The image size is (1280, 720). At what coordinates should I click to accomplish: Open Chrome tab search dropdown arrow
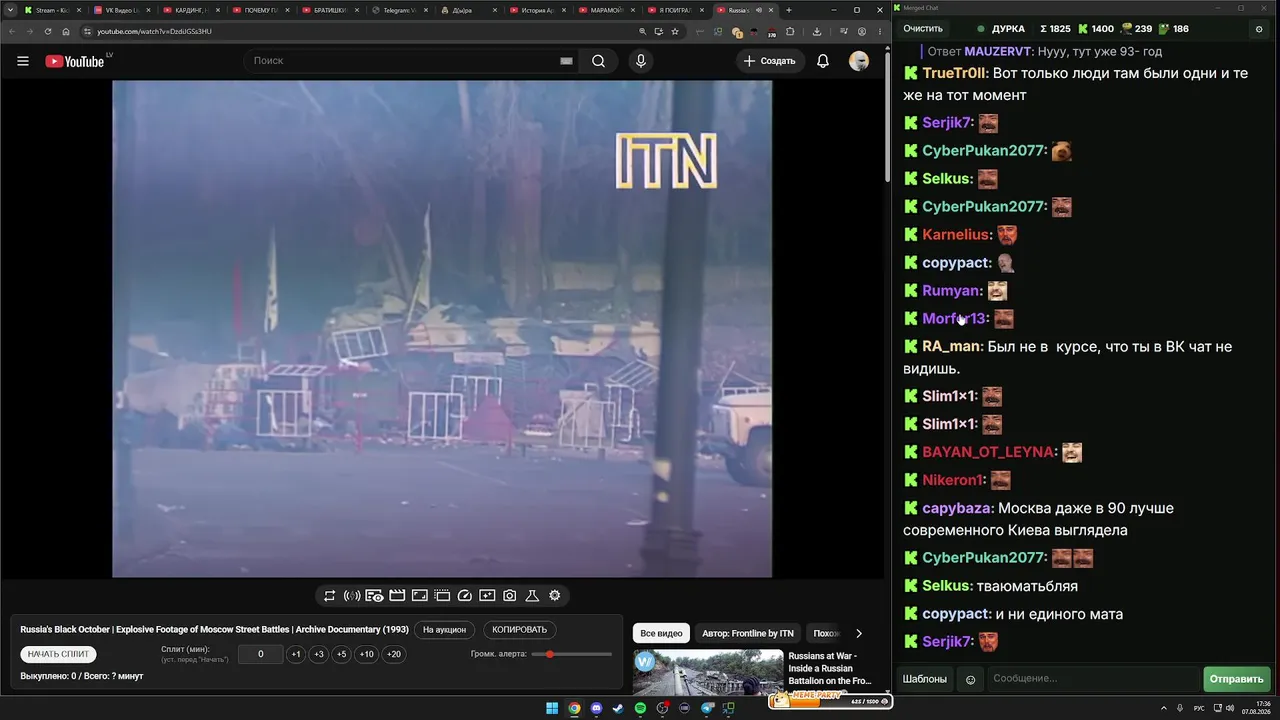click(9, 10)
